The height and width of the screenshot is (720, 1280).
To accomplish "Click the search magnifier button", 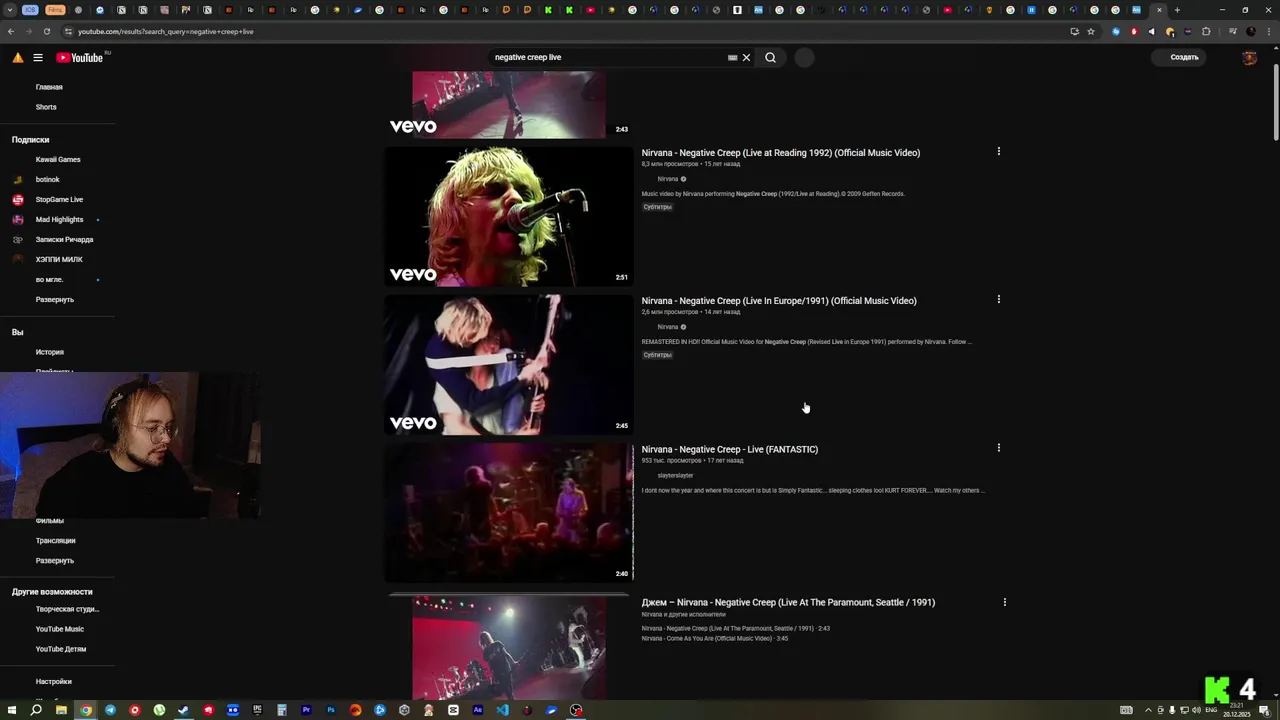I will pos(770,57).
